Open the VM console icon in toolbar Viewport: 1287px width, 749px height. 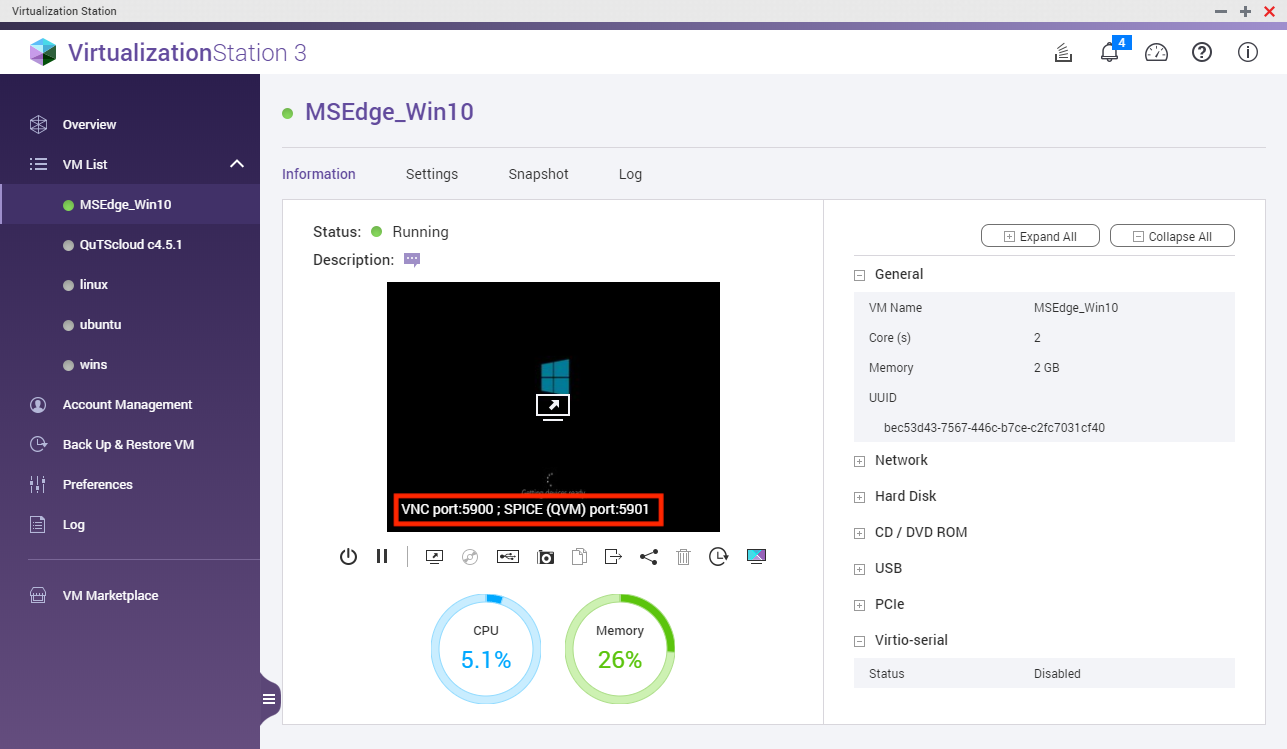click(x=434, y=557)
